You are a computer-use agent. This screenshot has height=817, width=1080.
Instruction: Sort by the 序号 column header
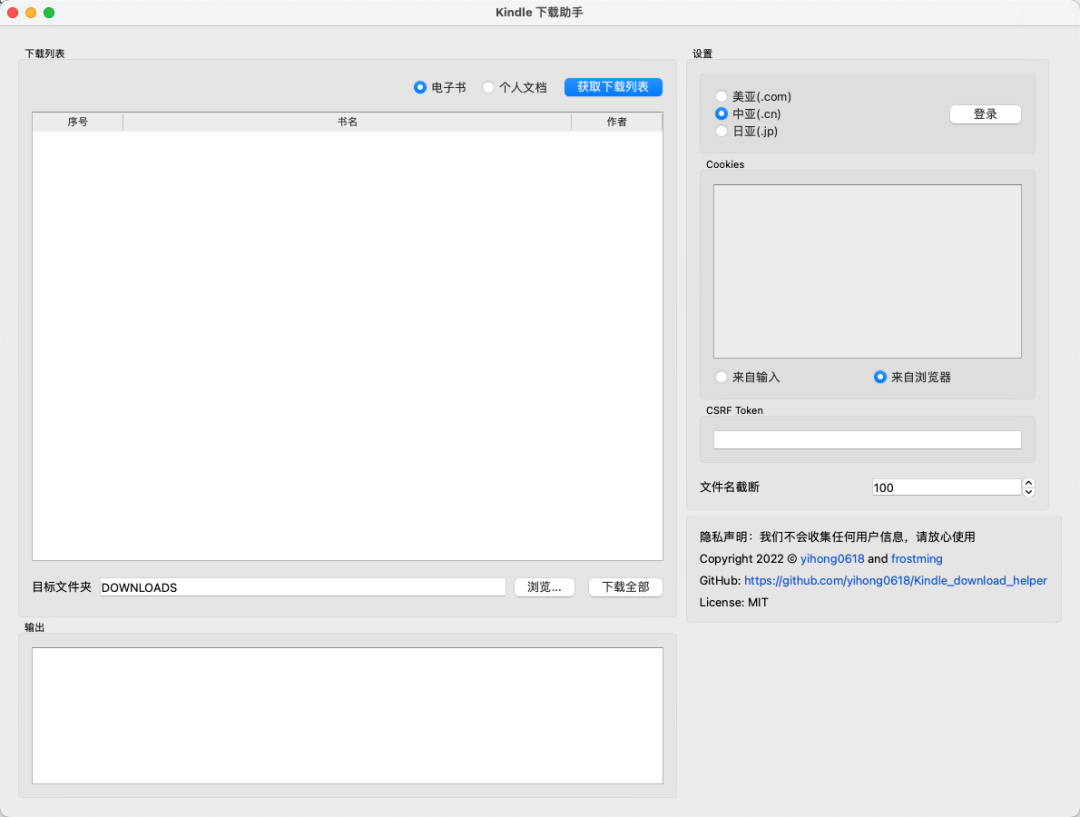point(78,122)
